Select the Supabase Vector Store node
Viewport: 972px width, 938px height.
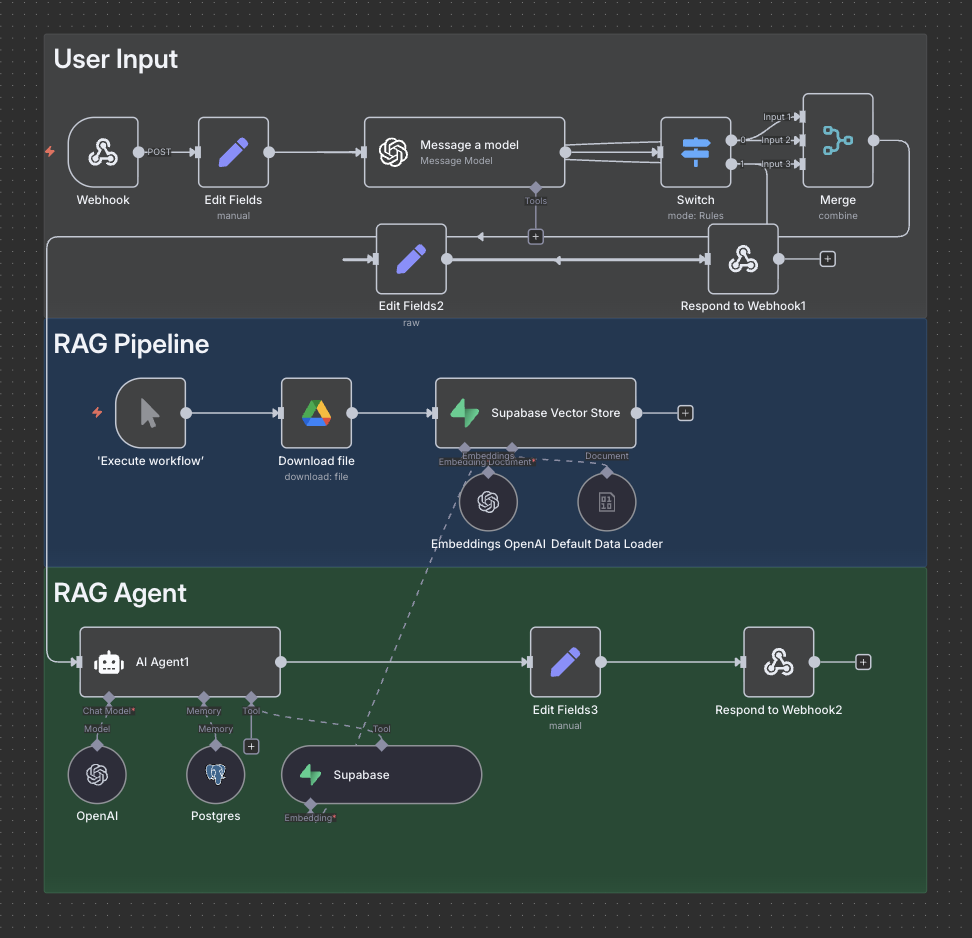(x=535, y=413)
